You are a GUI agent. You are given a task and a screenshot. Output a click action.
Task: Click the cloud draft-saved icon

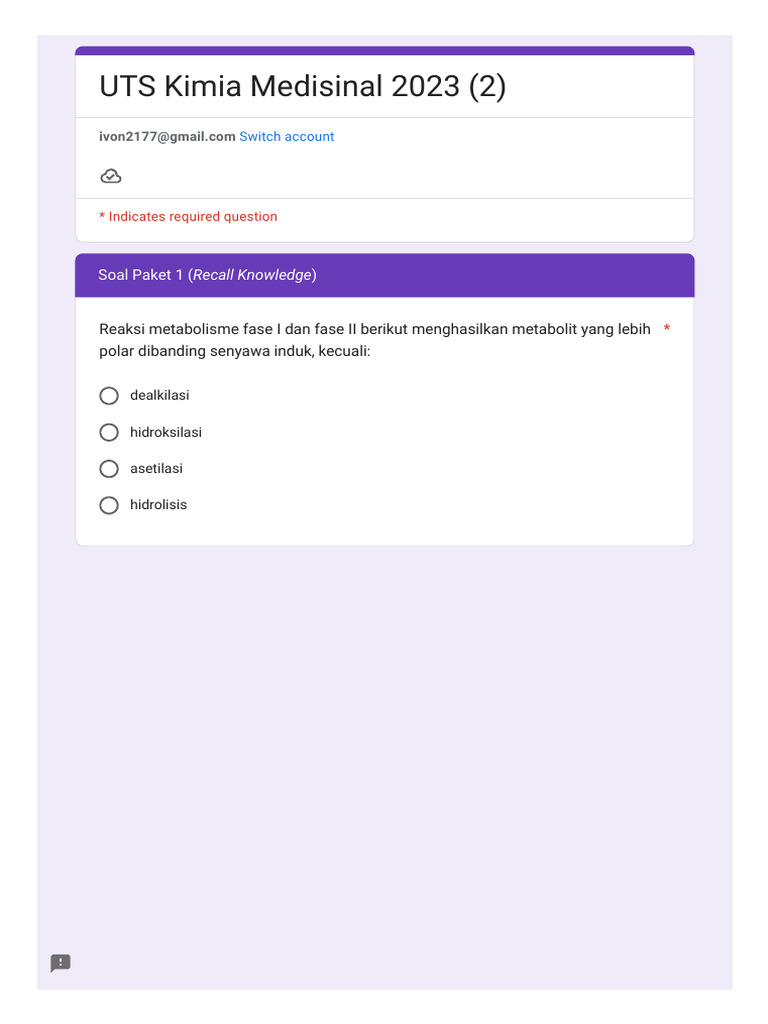point(111,177)
